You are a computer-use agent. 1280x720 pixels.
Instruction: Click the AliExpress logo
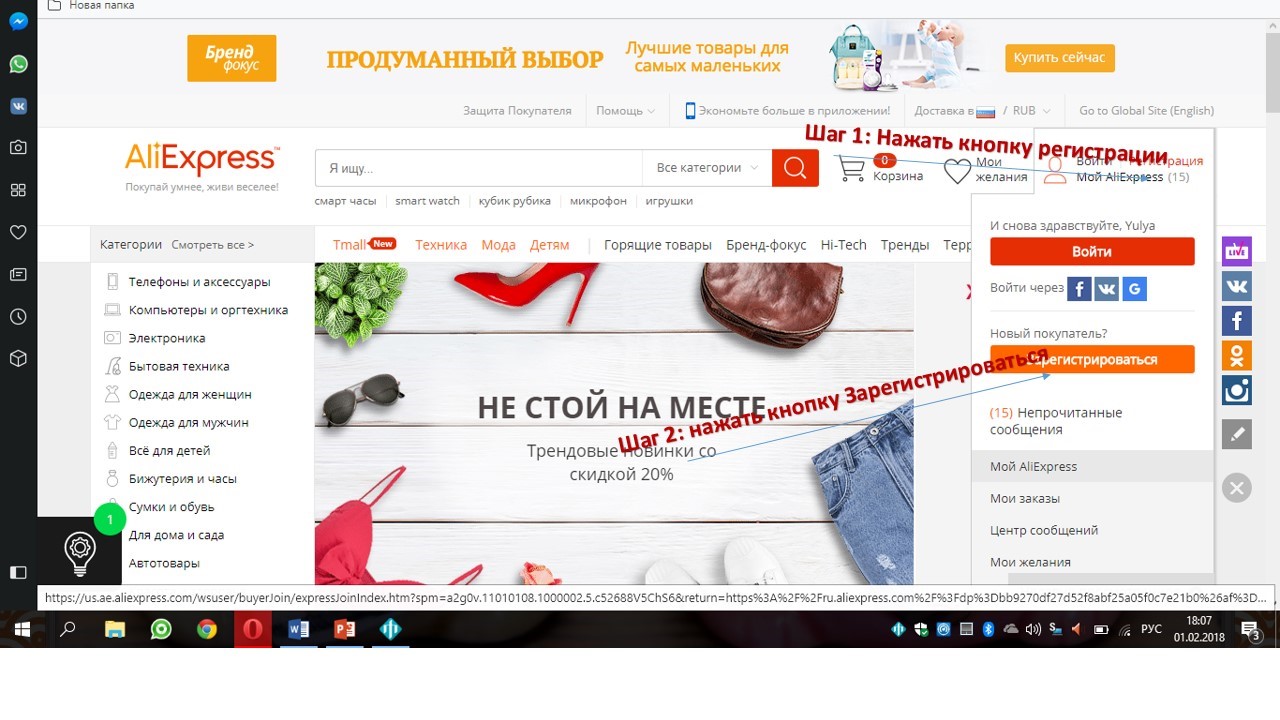tap(202, 159)
